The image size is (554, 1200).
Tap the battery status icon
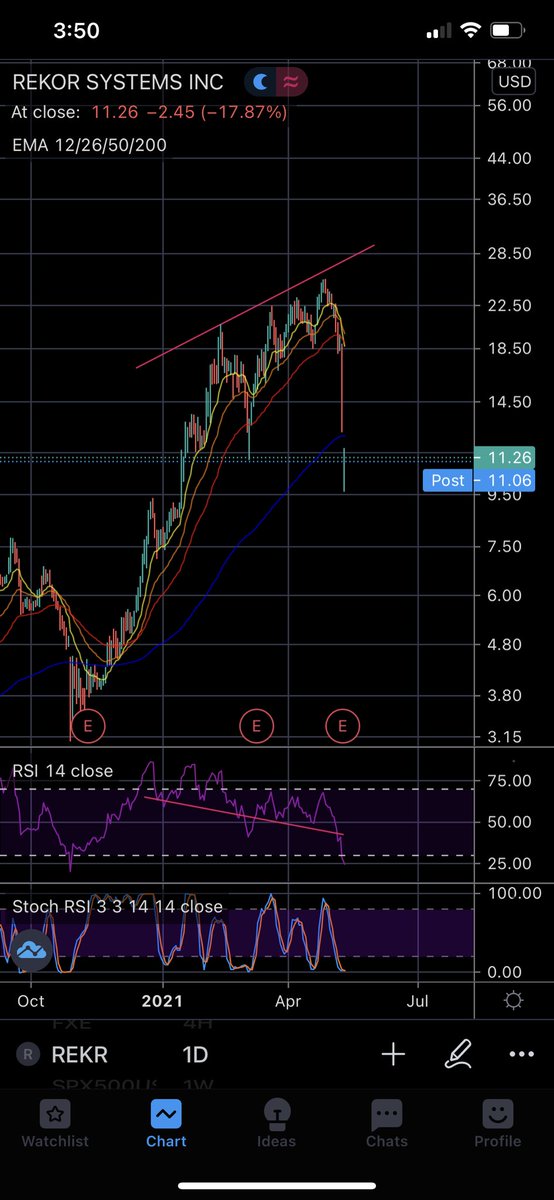(x=508, y=31)
